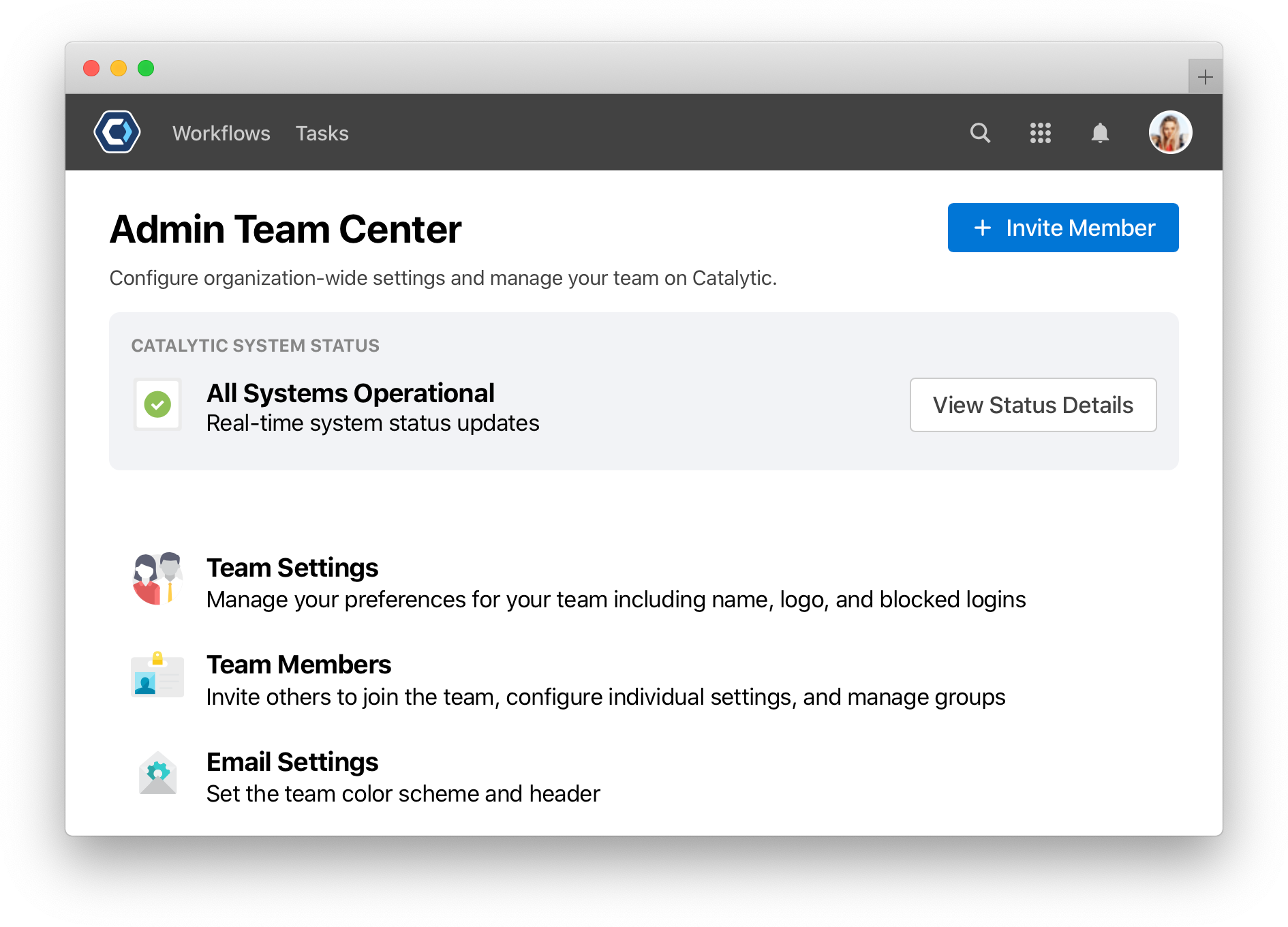Maximize window with green button

point(146,68)
